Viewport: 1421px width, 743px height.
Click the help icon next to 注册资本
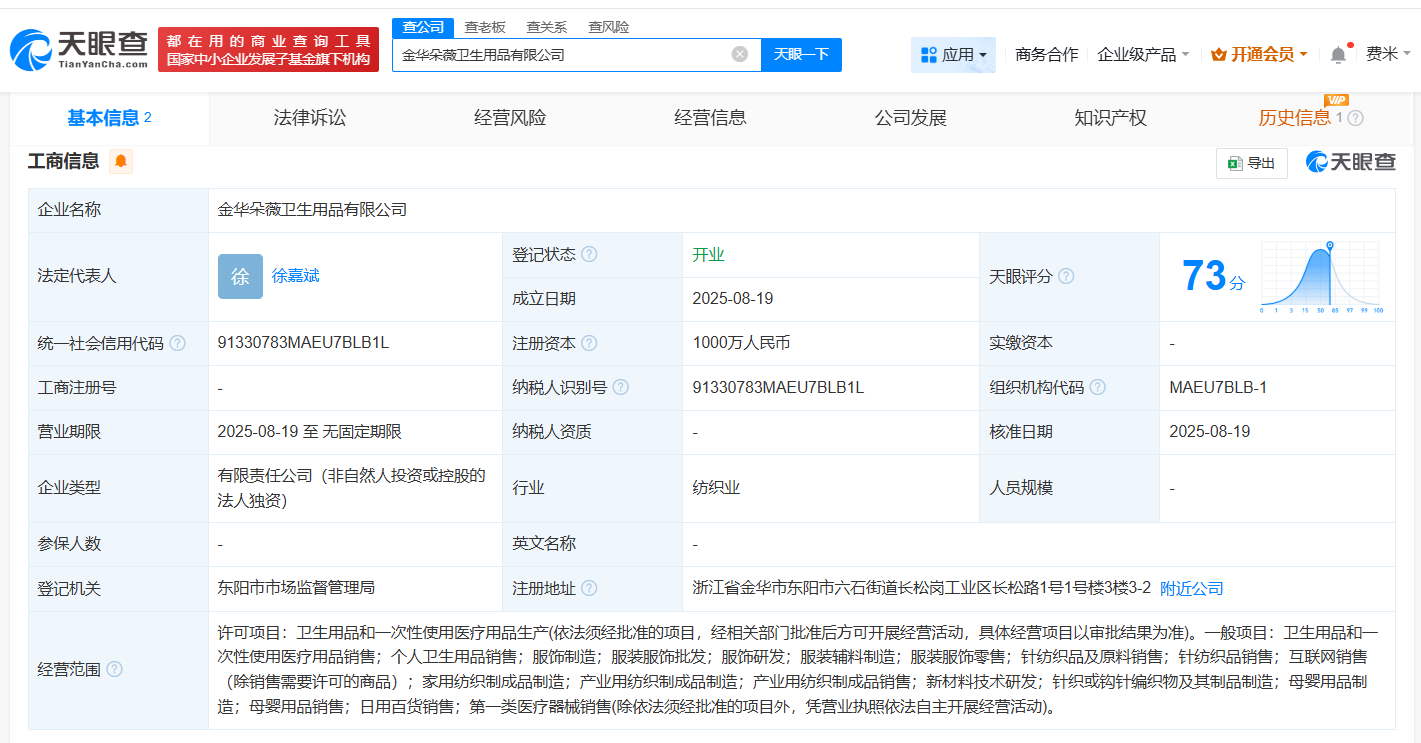589,342
